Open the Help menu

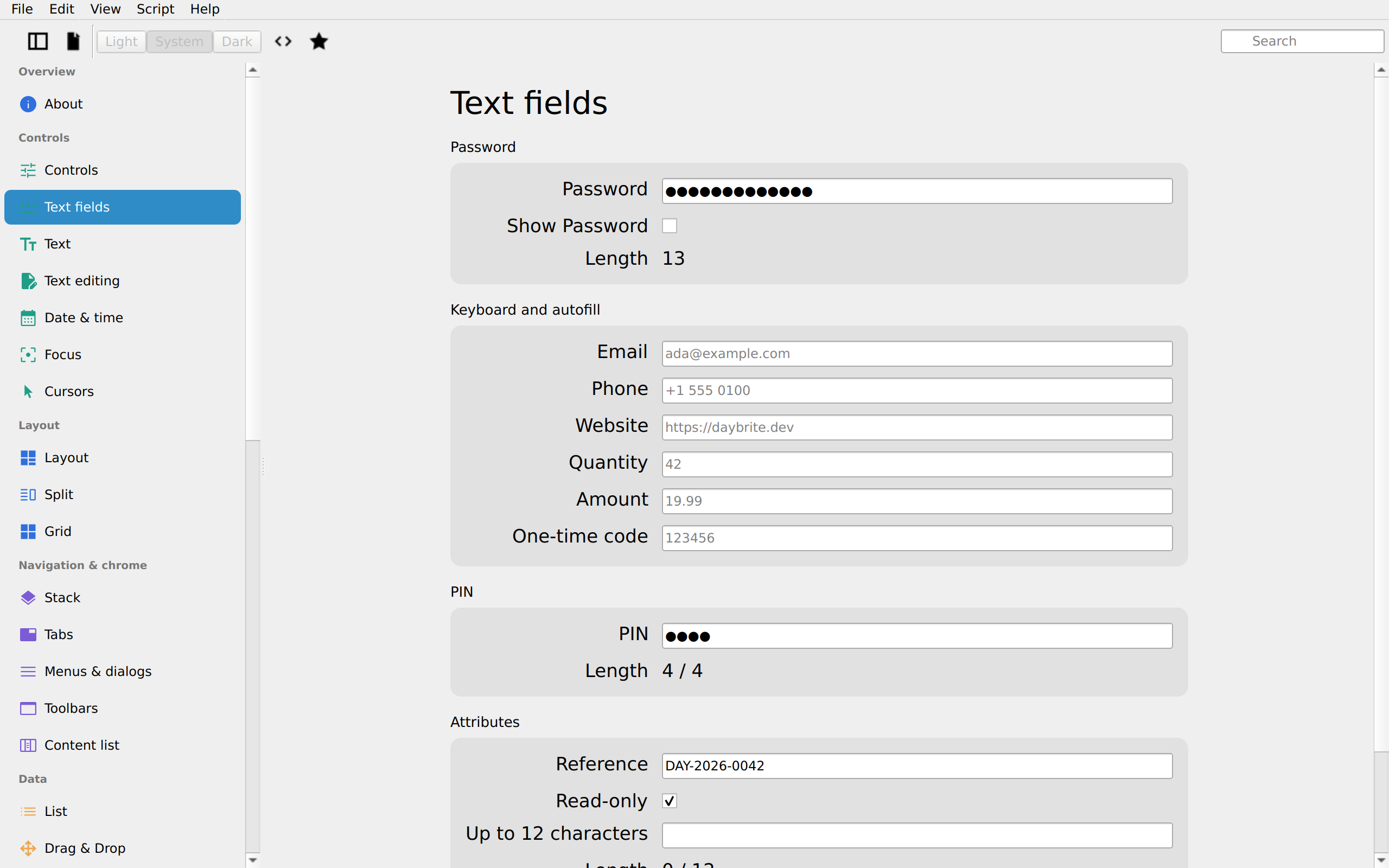coord(205,9)
